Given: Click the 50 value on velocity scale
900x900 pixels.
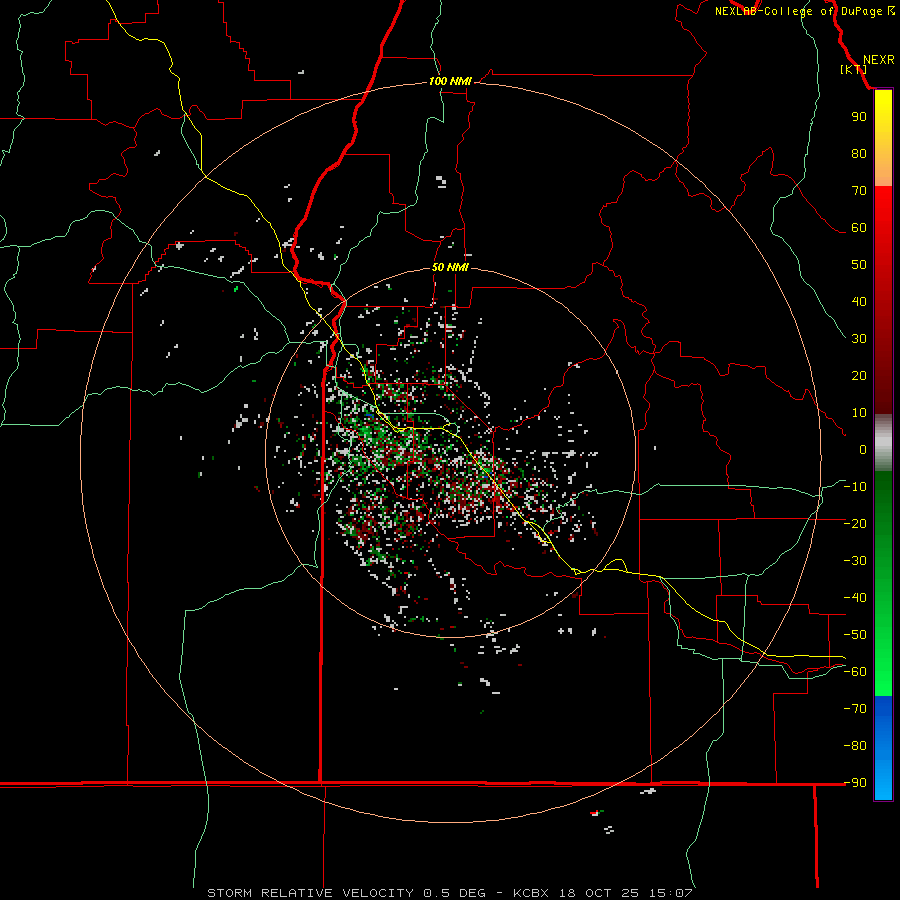Looking at the screenshot, I should pos(859,265).
